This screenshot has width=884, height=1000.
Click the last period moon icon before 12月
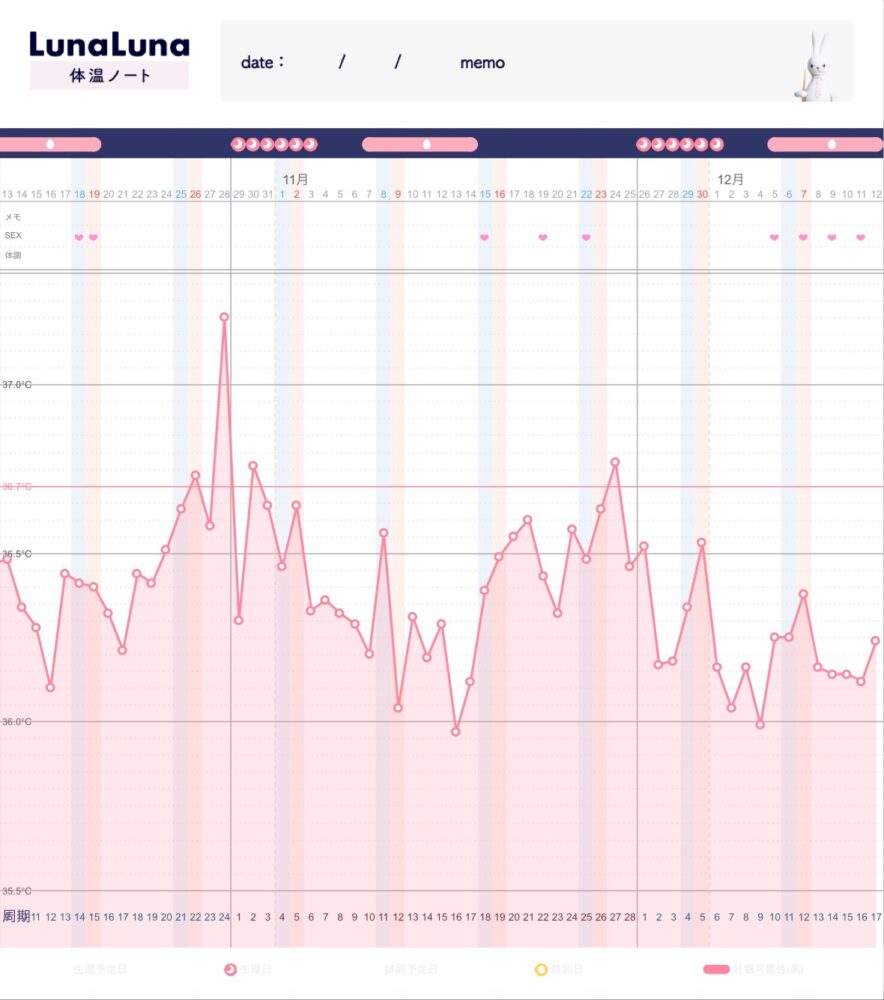coord(716,144)
